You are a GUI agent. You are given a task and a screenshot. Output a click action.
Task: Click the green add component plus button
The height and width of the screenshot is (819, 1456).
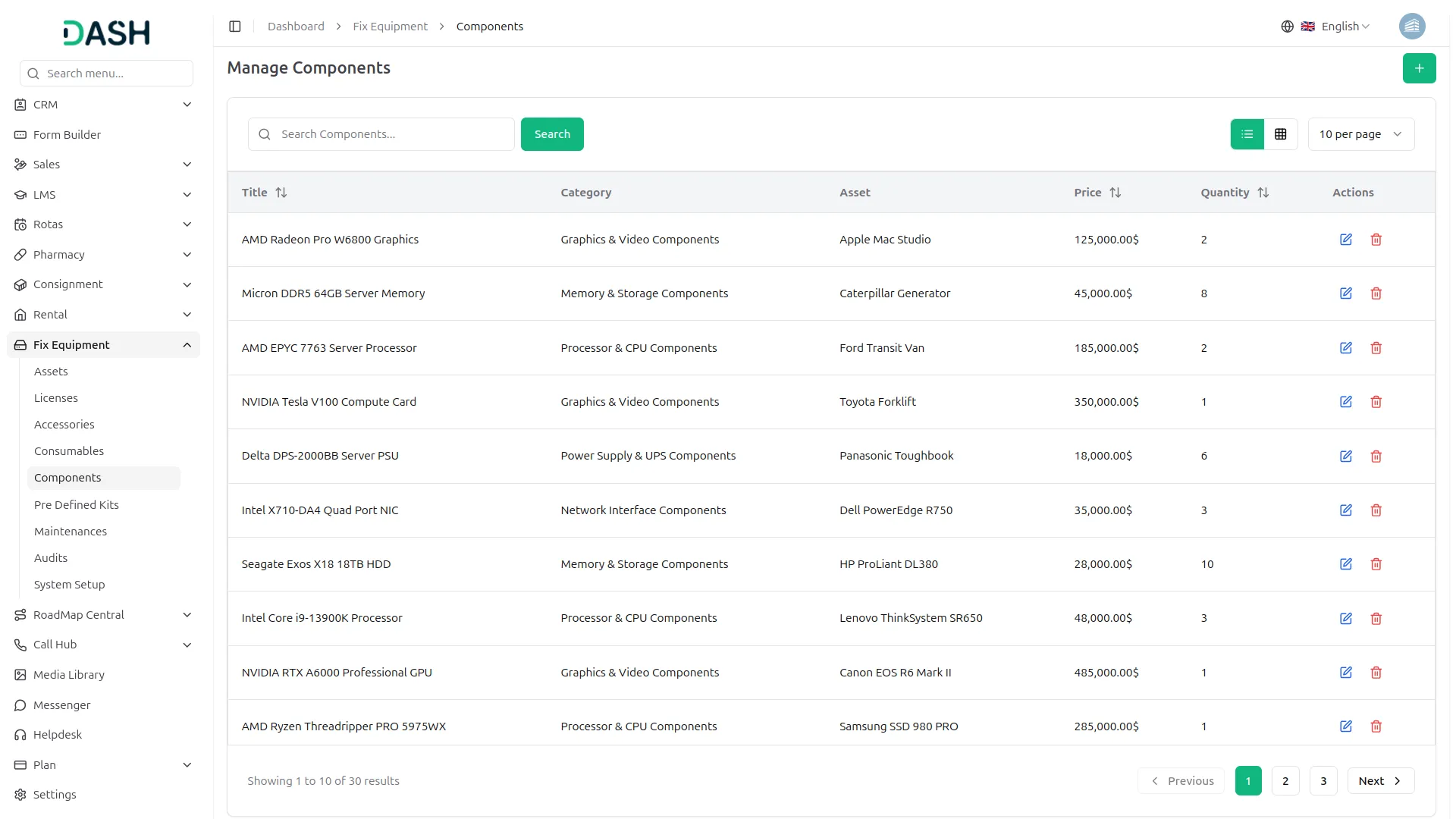[x=1418, y=68]
